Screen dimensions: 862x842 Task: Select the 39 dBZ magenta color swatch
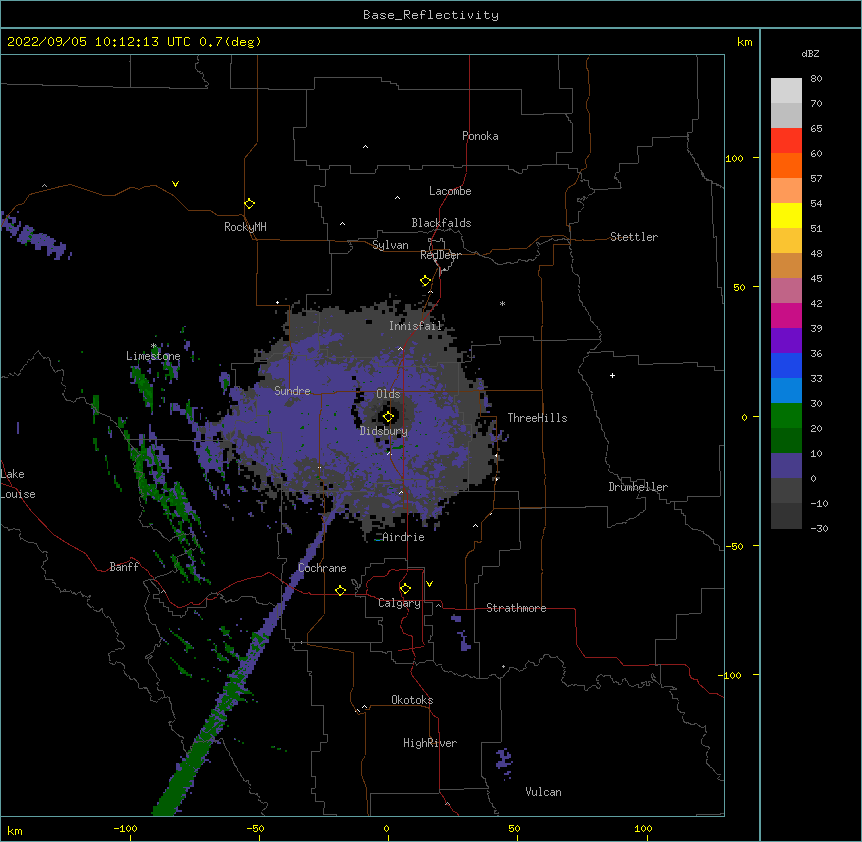[x=786, y=315]
